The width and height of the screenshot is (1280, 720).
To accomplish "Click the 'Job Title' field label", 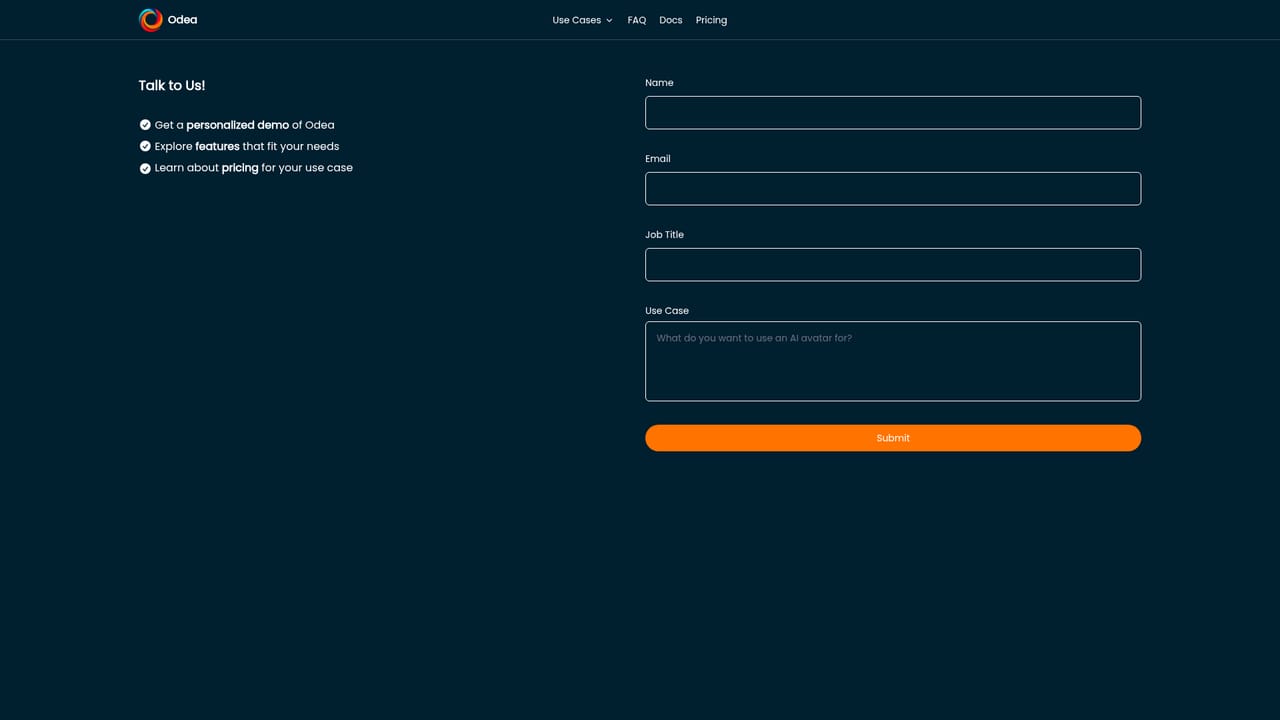I will 665,235.
